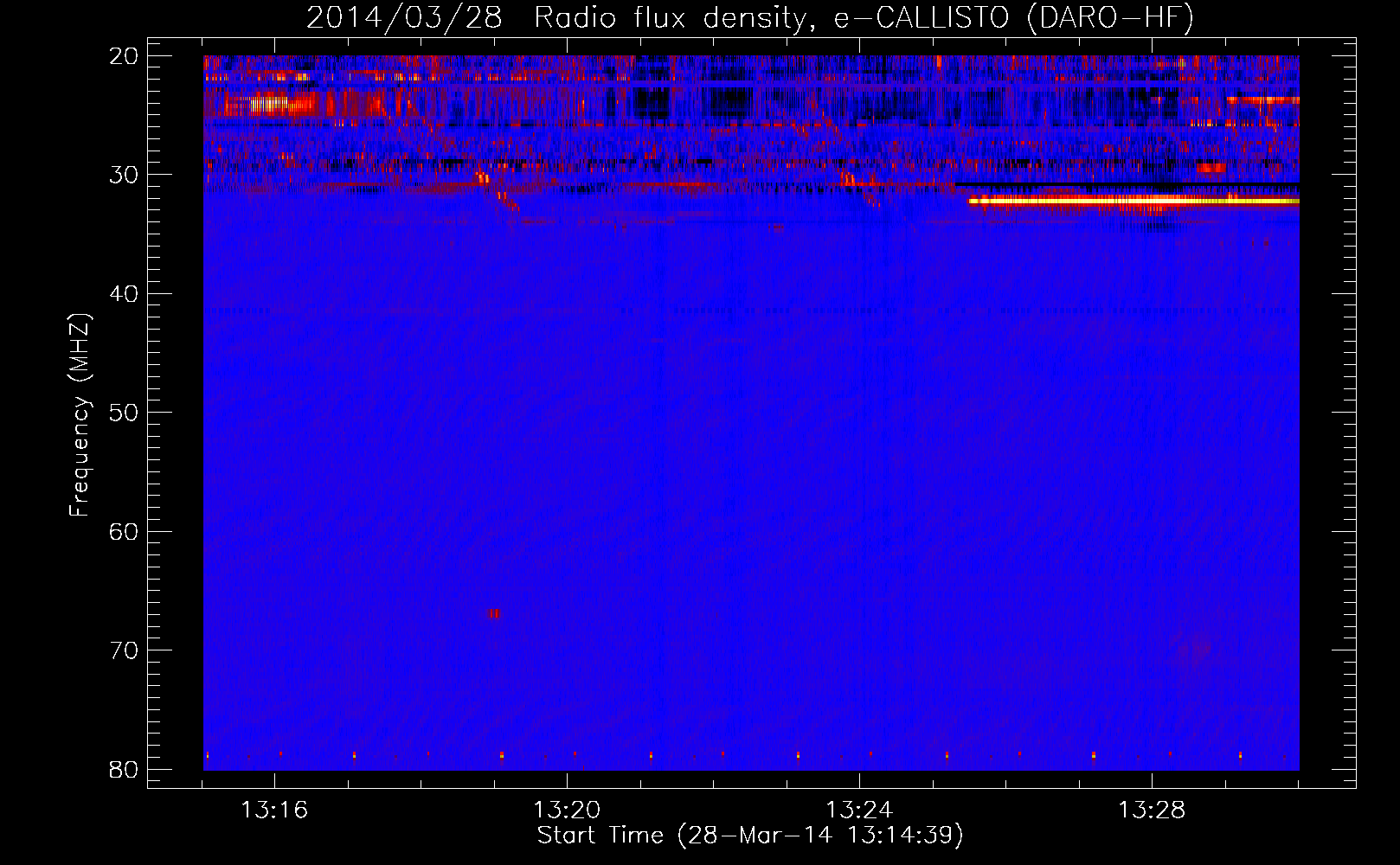This screenshot has width=1400, height=865.
Task: Click the small red spot near 67 MHz
Action: pos(493,613)
